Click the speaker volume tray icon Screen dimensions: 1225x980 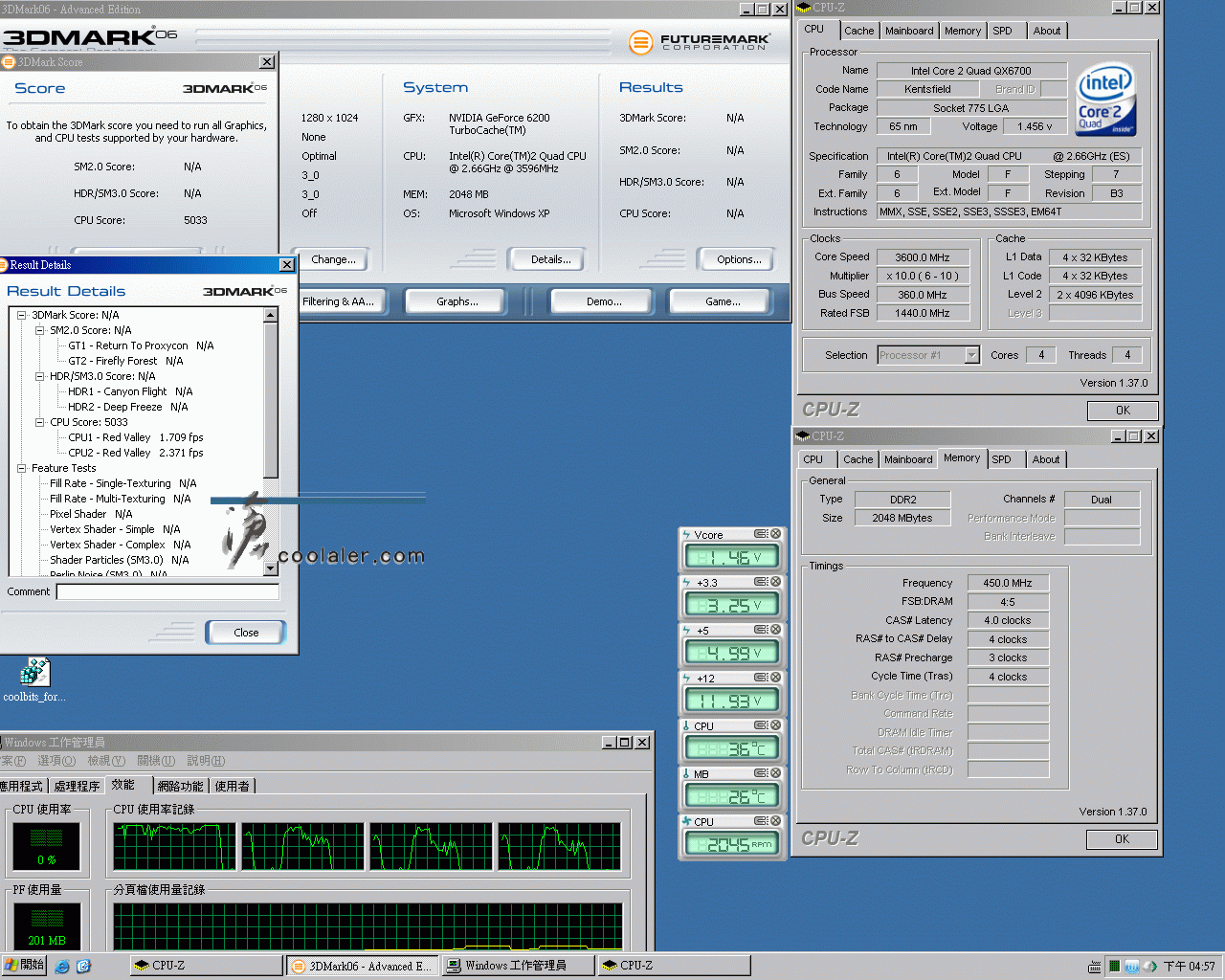[1149, 967]
